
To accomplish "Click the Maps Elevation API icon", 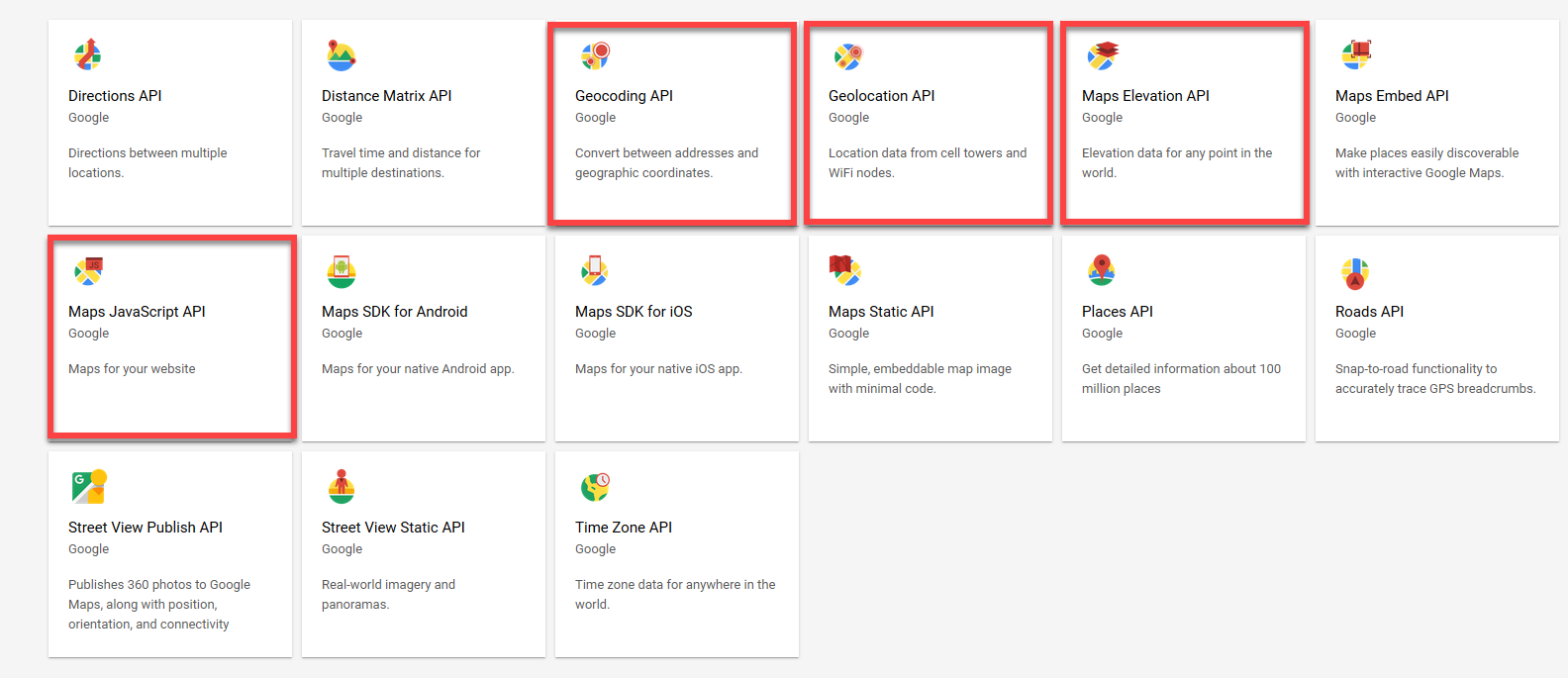I will click(x=1102, y=55).
